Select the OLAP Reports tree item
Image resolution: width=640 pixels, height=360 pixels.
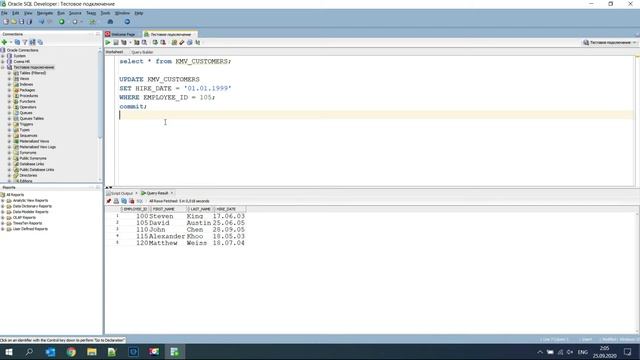[24, 218]
